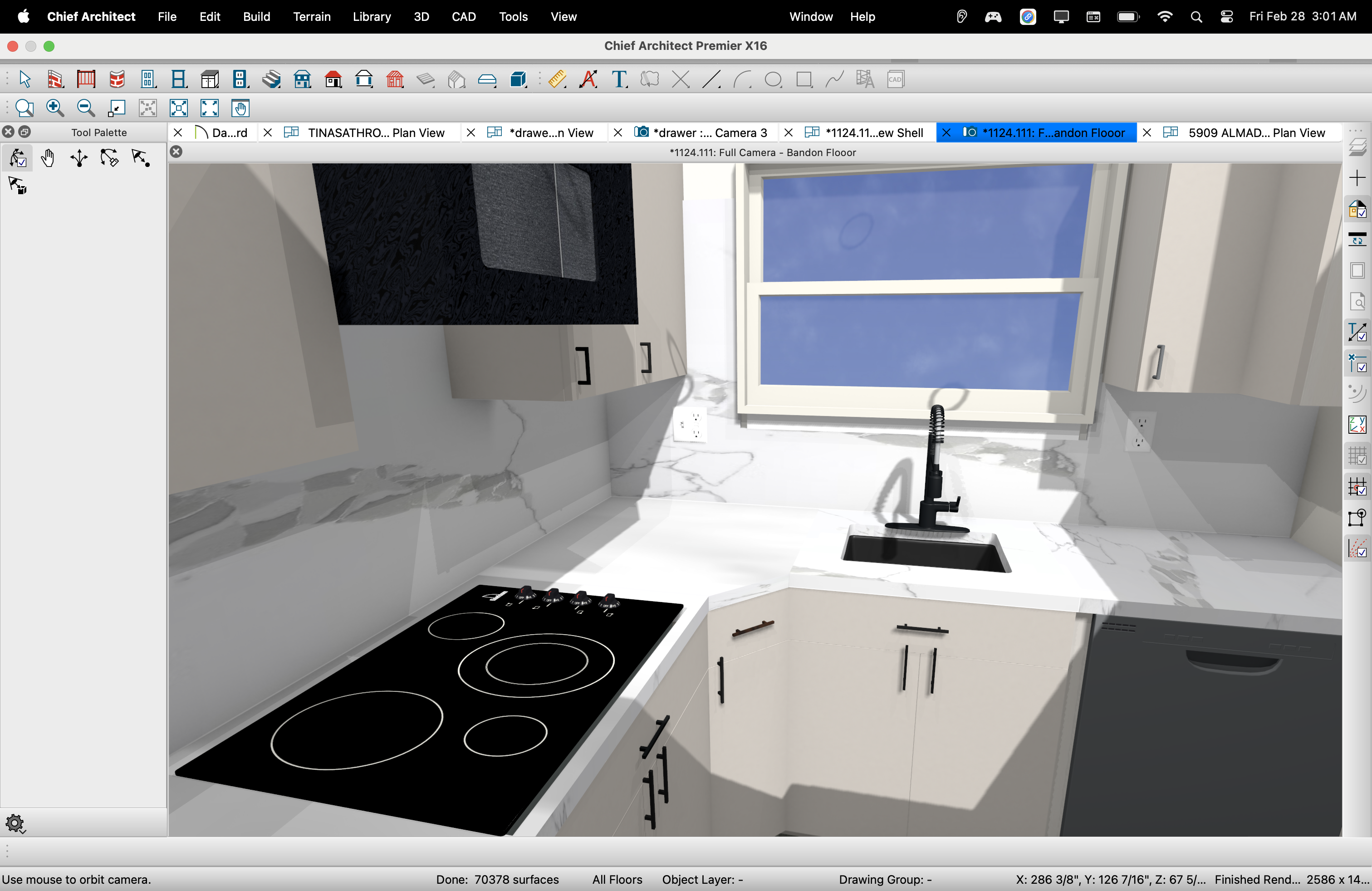Viewport: 1372px width, 891px height.
Task: Open the Tool Palette gear settings dropdown
Action: 15,824
